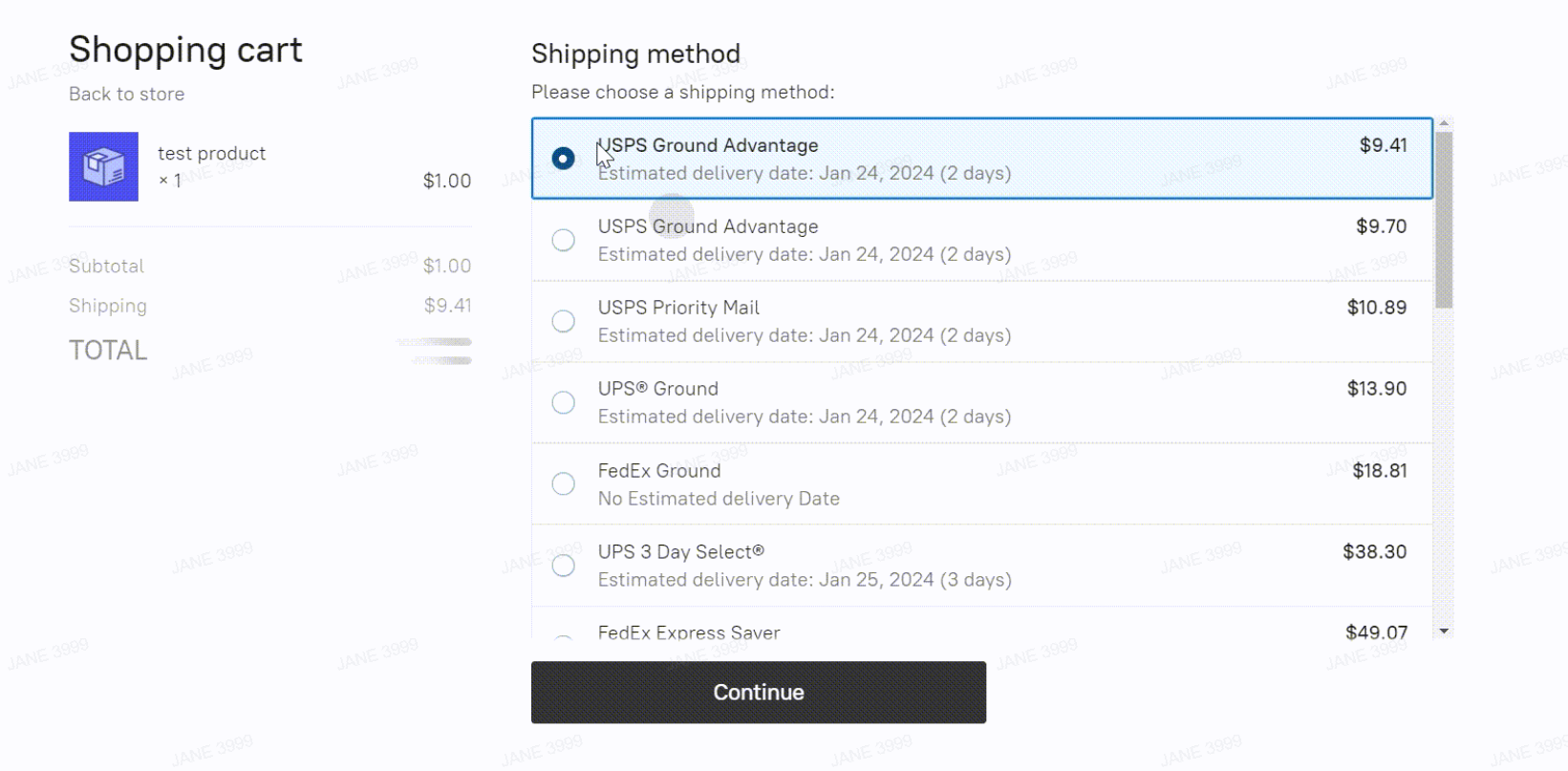Screen dimensions: 1568x771
Task: Click the Subtotal $1.00 amount
Action: pos(447,266)
